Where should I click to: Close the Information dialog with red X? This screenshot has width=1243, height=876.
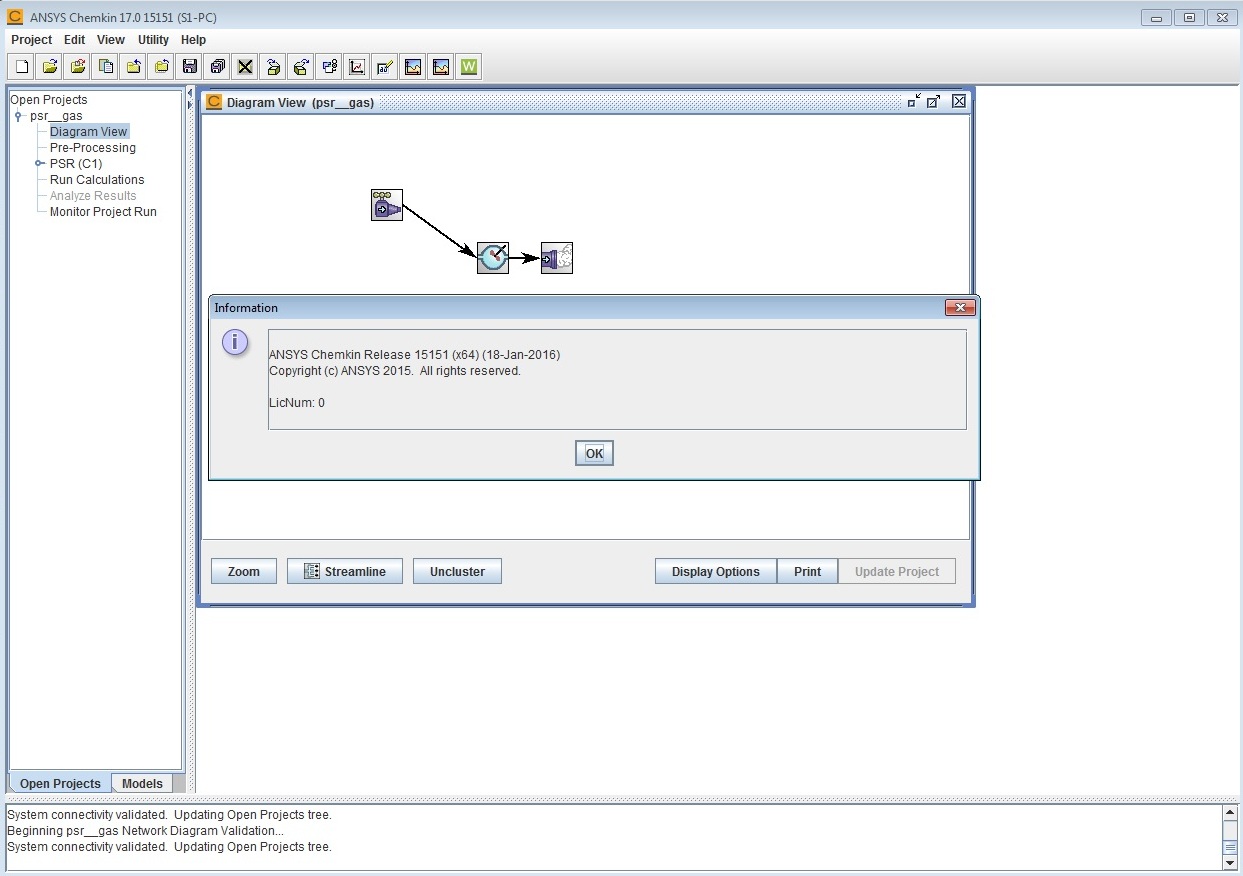coord(960,308)
